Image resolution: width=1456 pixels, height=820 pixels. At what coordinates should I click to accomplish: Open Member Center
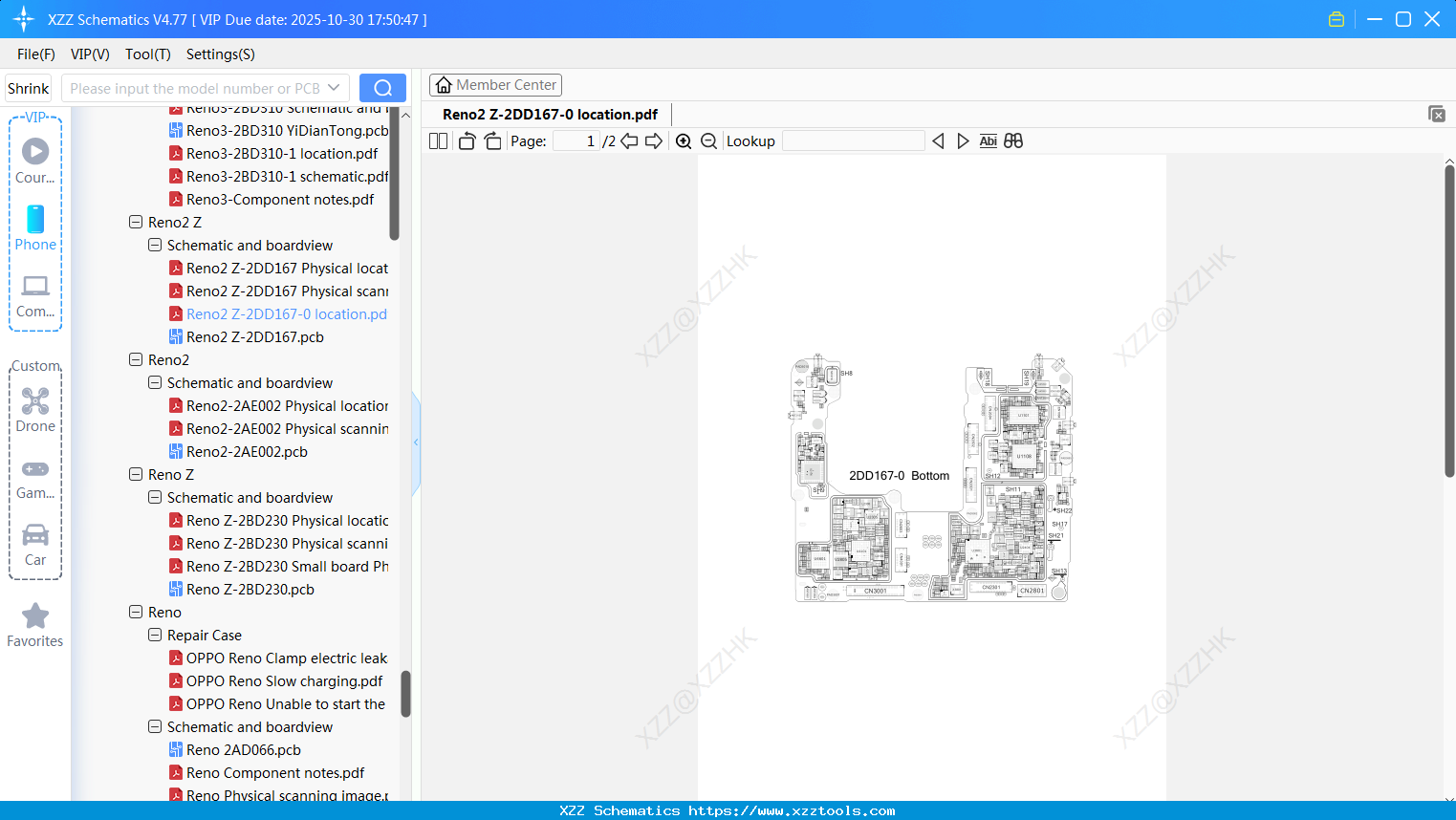[495, 85]
